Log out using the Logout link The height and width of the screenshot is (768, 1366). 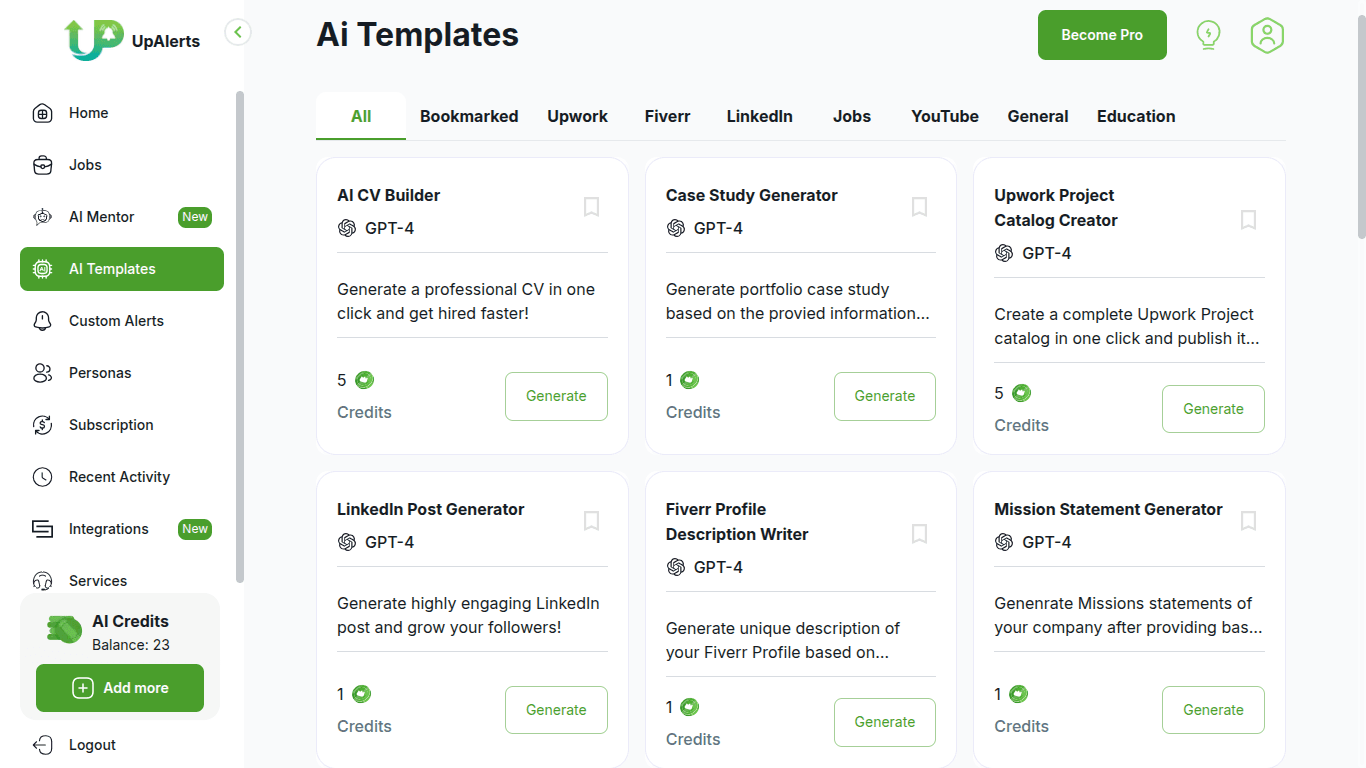[x=92, y=745]
